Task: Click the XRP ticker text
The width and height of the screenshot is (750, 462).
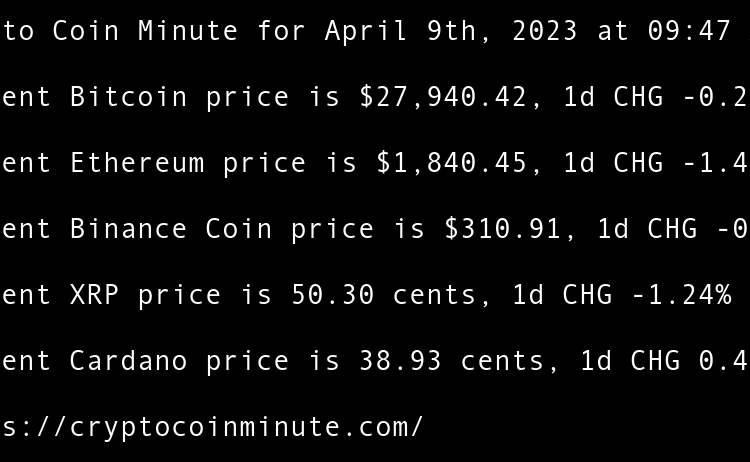Action: (94, 295)
